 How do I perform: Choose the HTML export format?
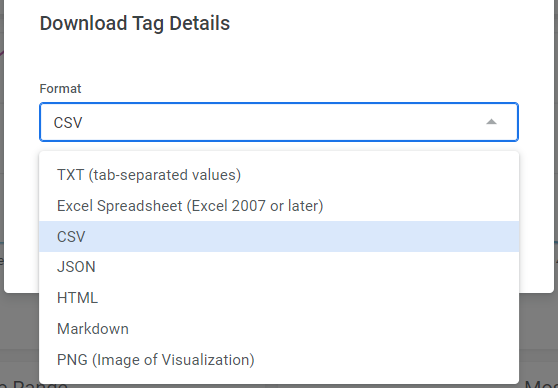tap(279, 298)
